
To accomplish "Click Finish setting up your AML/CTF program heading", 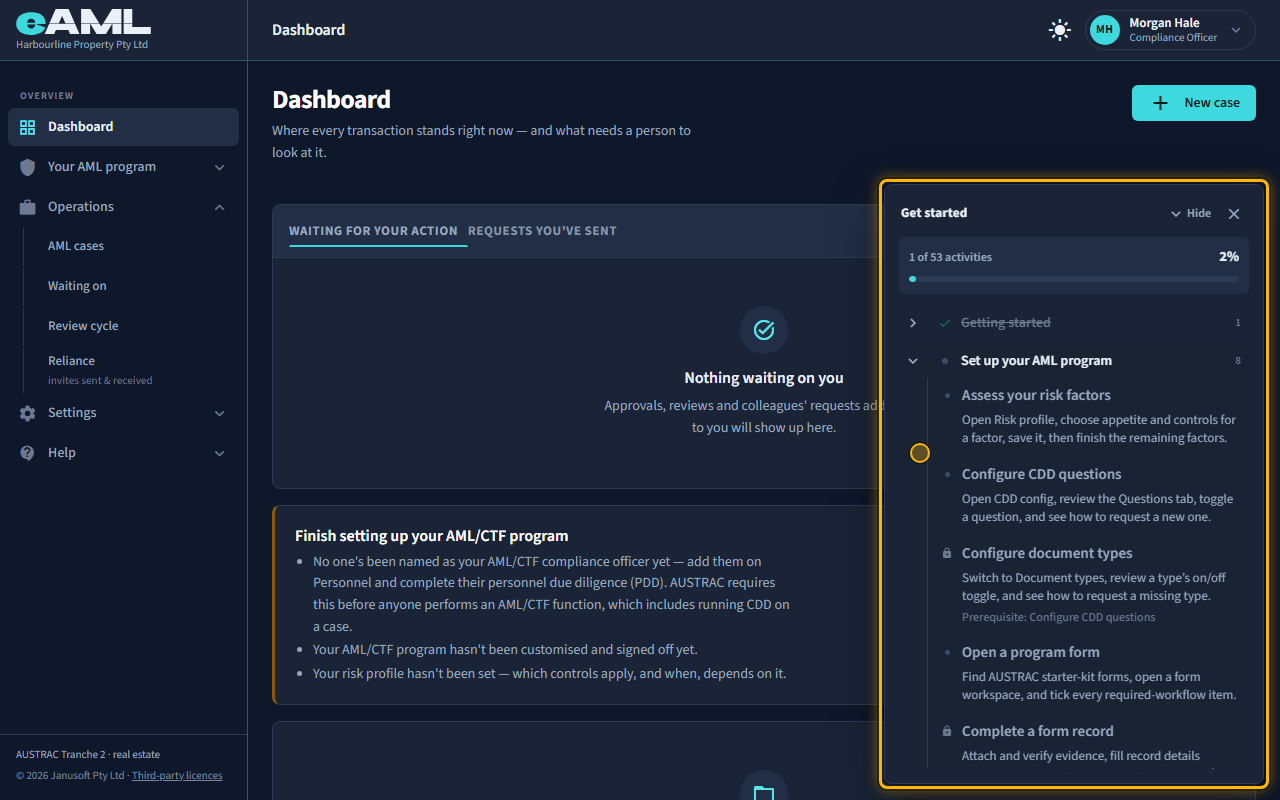I will [432, 536].
